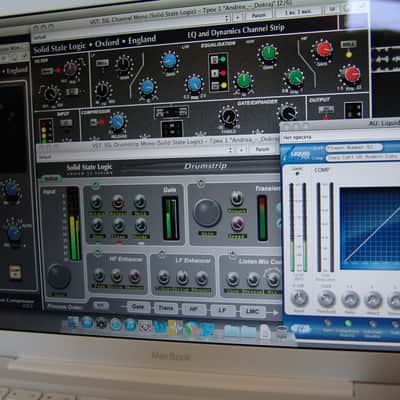This screenshot has height=400, width=400.
Task: Select Gate in the Process Order chain
Action: coord(138,307)
